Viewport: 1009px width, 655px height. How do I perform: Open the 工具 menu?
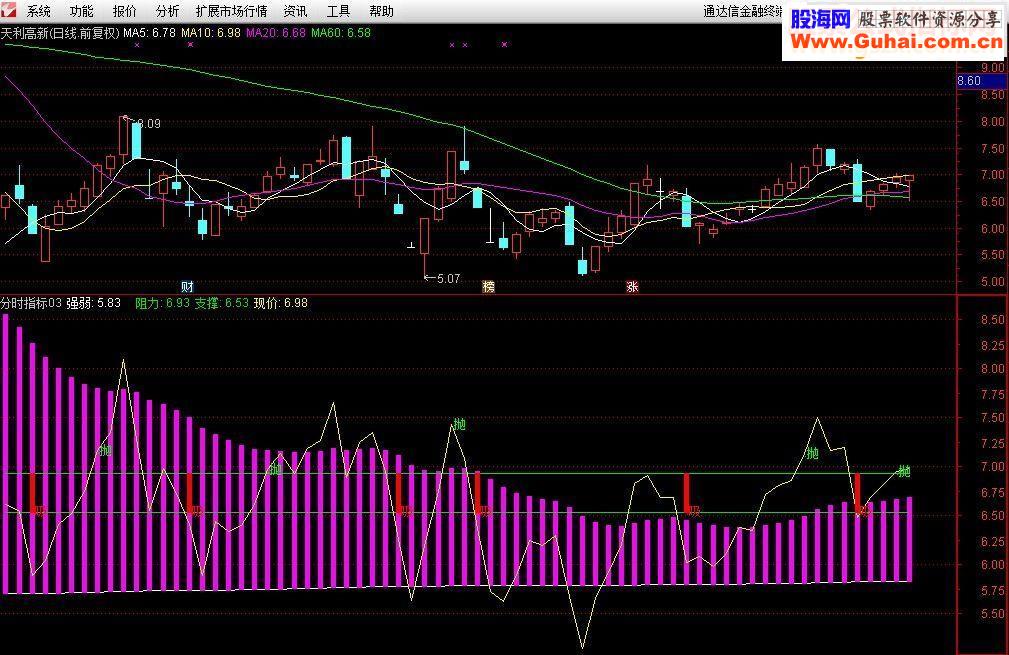click(x=338, y=11)
